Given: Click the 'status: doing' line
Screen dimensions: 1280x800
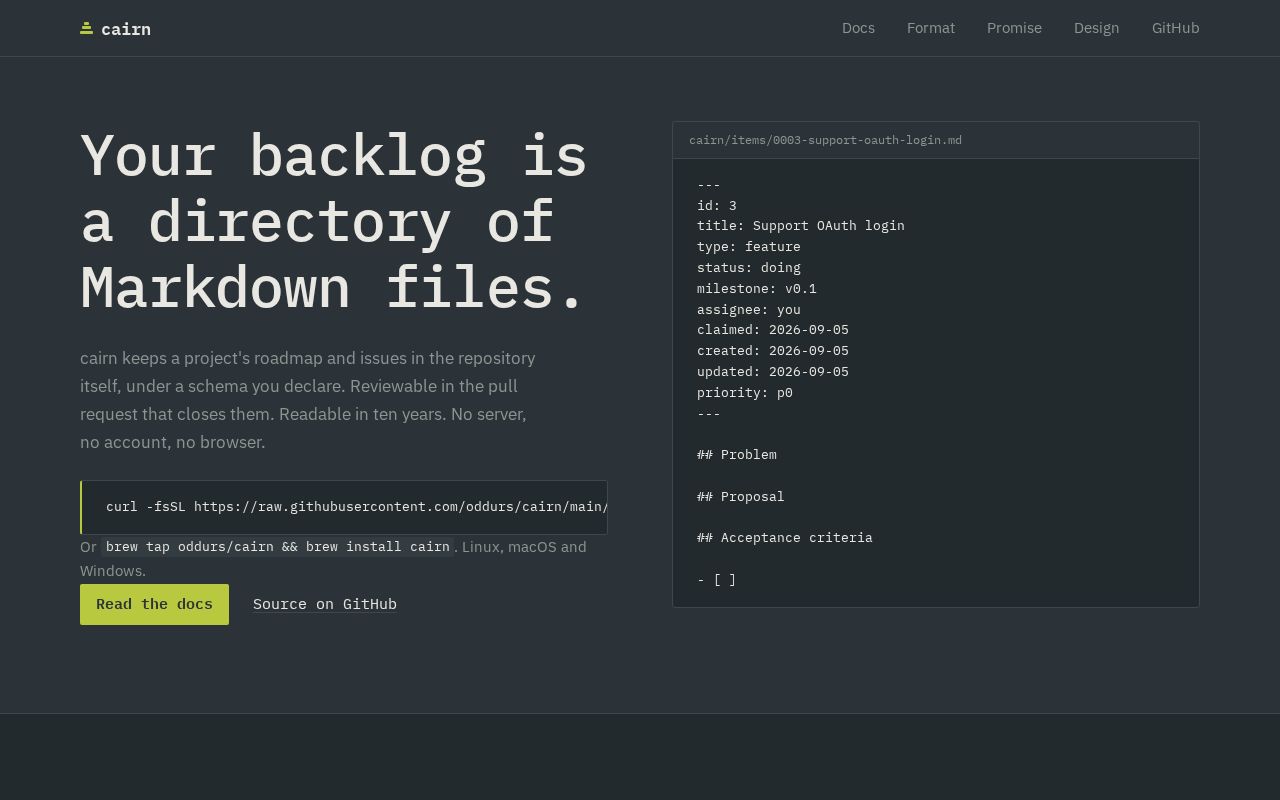Looking at the screenshot, I should (x=749, y=268).
